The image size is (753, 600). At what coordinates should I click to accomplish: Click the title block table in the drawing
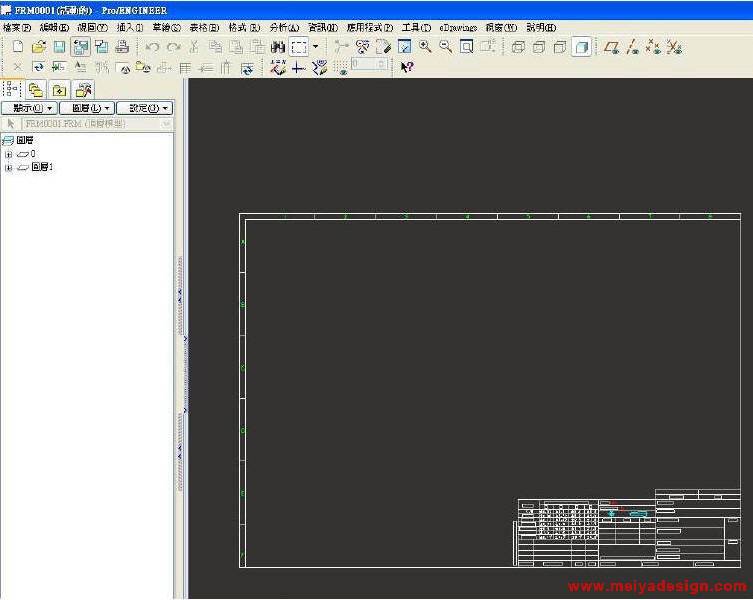point(630,528)
